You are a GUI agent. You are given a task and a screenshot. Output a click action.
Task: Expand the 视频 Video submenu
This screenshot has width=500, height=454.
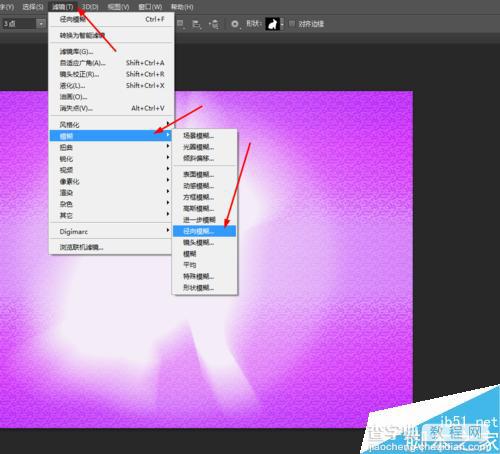(x=111, y=170)
